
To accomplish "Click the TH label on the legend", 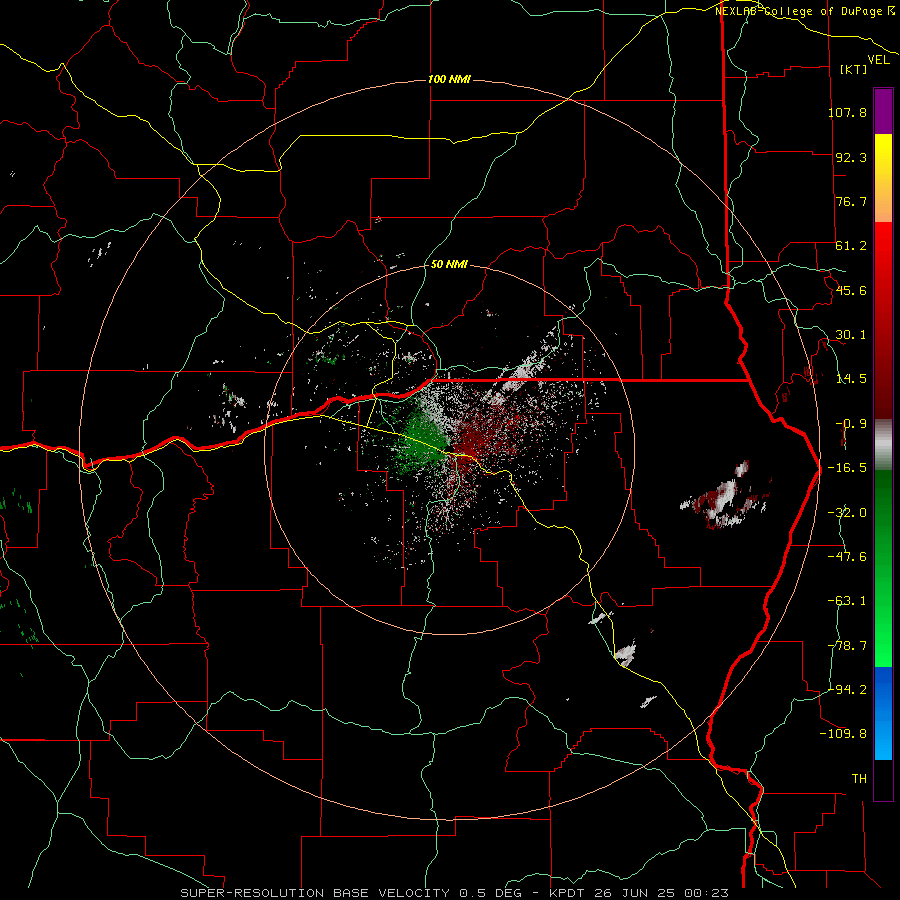I will (859, 779).
